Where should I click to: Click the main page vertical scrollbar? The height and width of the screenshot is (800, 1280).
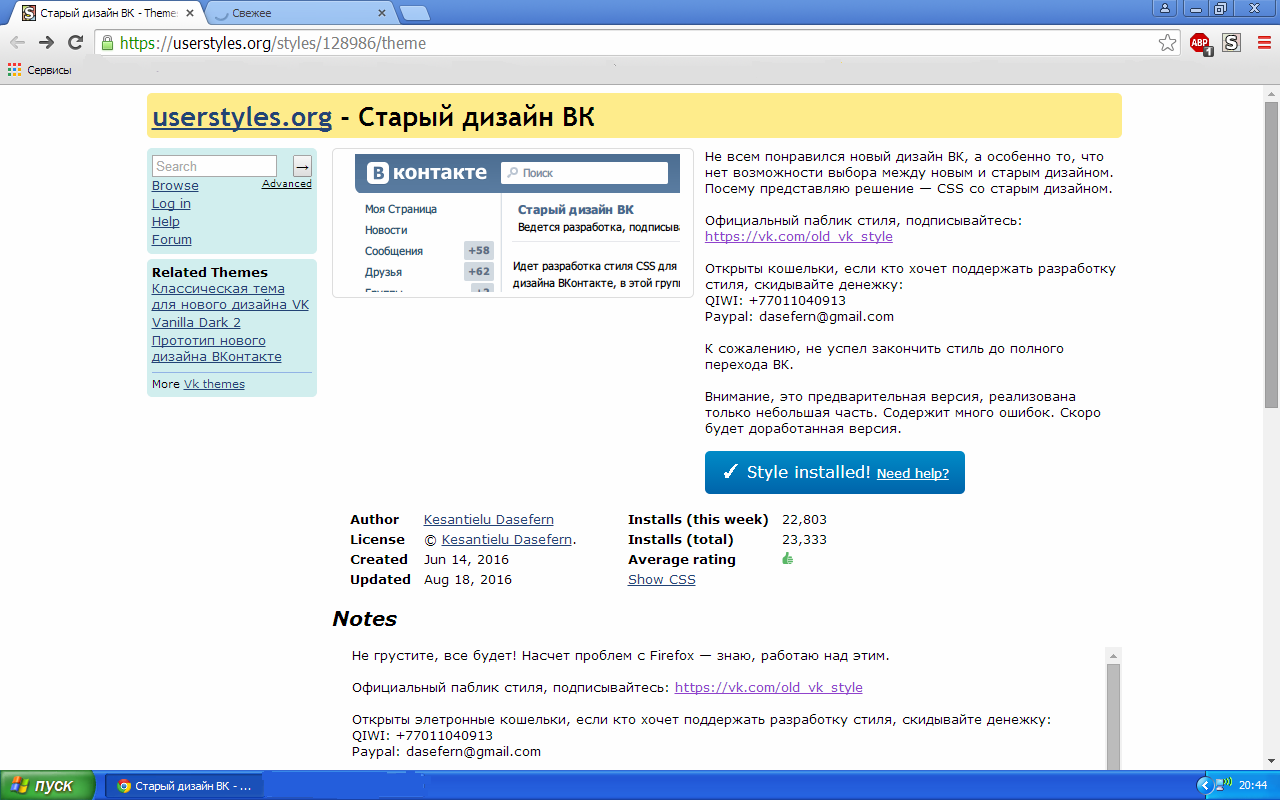pyautogui.click(x=1271, y=255)
